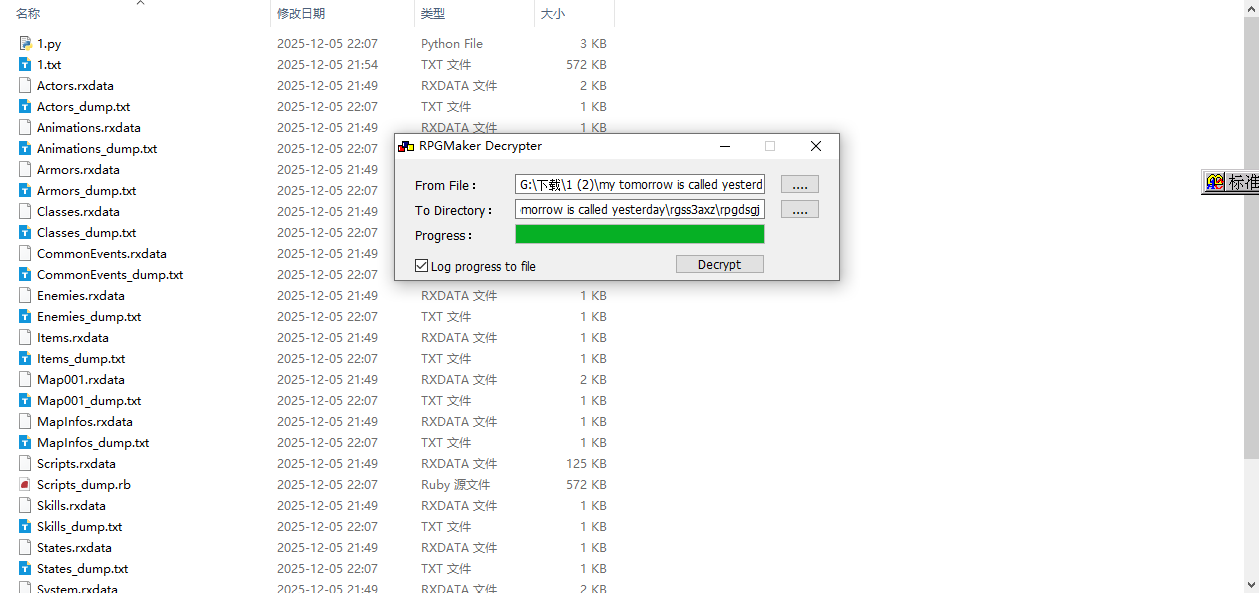This screenshot has height=593, width=1259.
Task: Click inside the From File path field
Action: [640, 185]
